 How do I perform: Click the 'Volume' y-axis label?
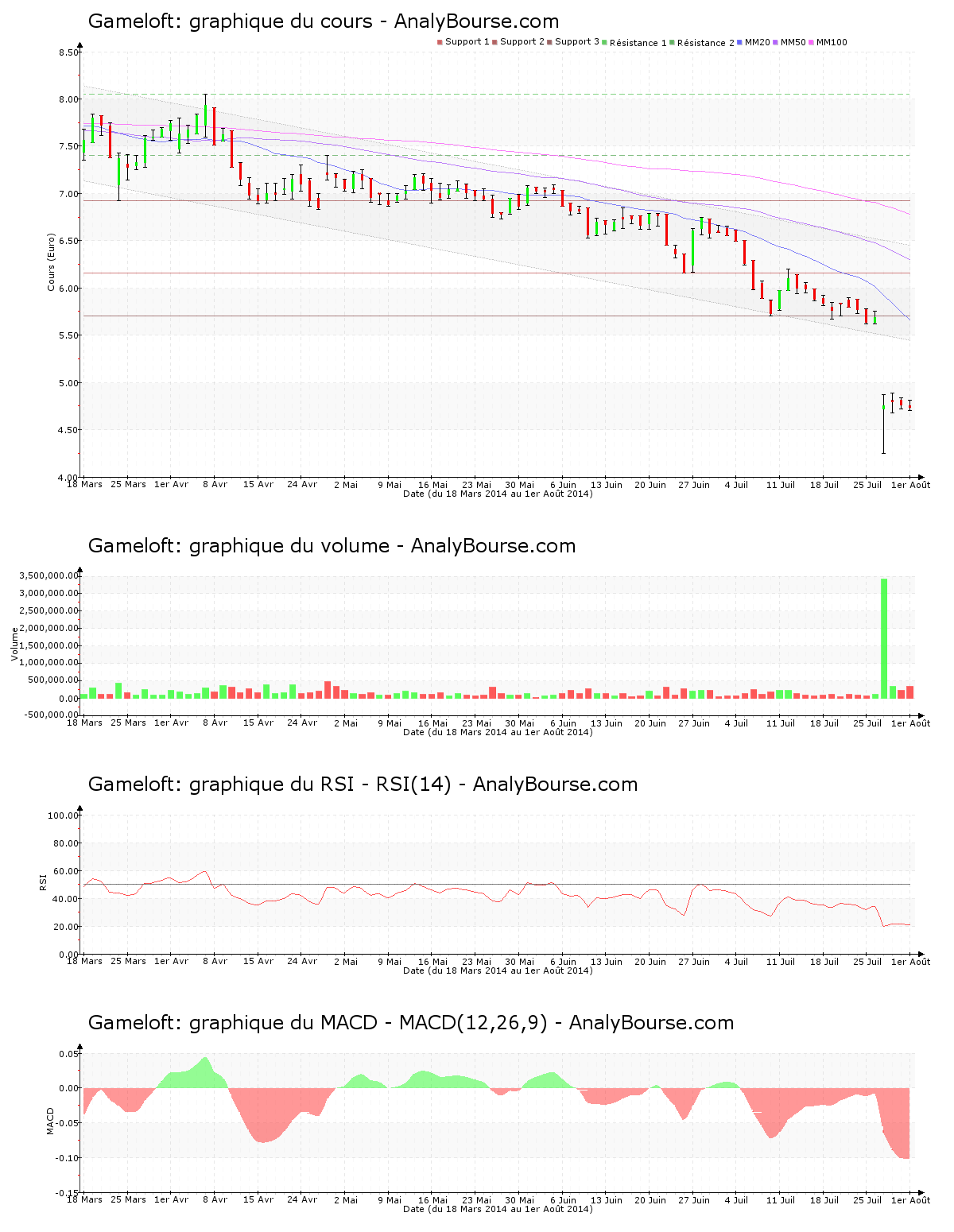pyautogui.click(x=14, y=644)
